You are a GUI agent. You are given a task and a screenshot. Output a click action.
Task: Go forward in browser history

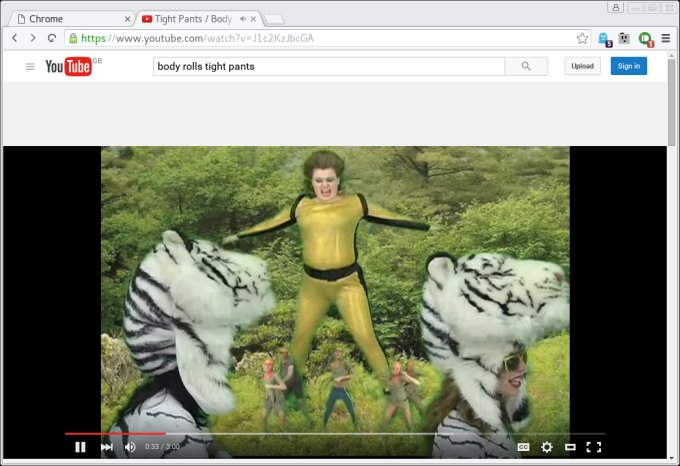(33, 38)
